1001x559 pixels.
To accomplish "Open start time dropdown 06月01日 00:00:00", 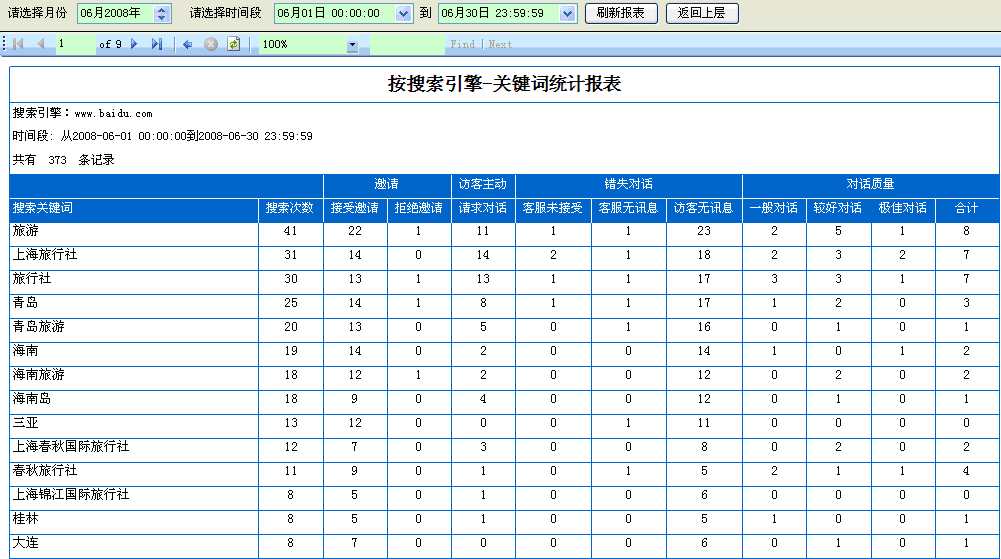I will [403, 13].
